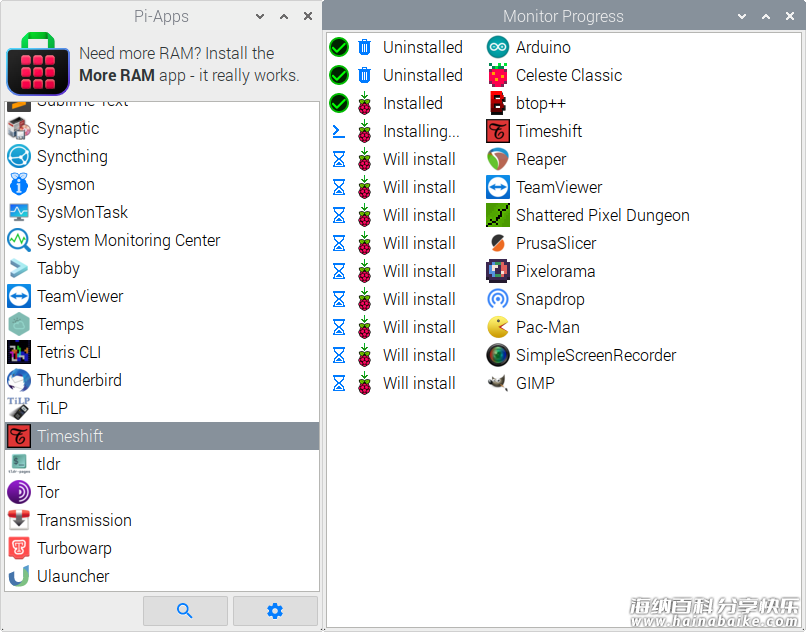Click the Pac-Man icon in queue
This screenshot has width=806, height=632.
click(498, 327)
